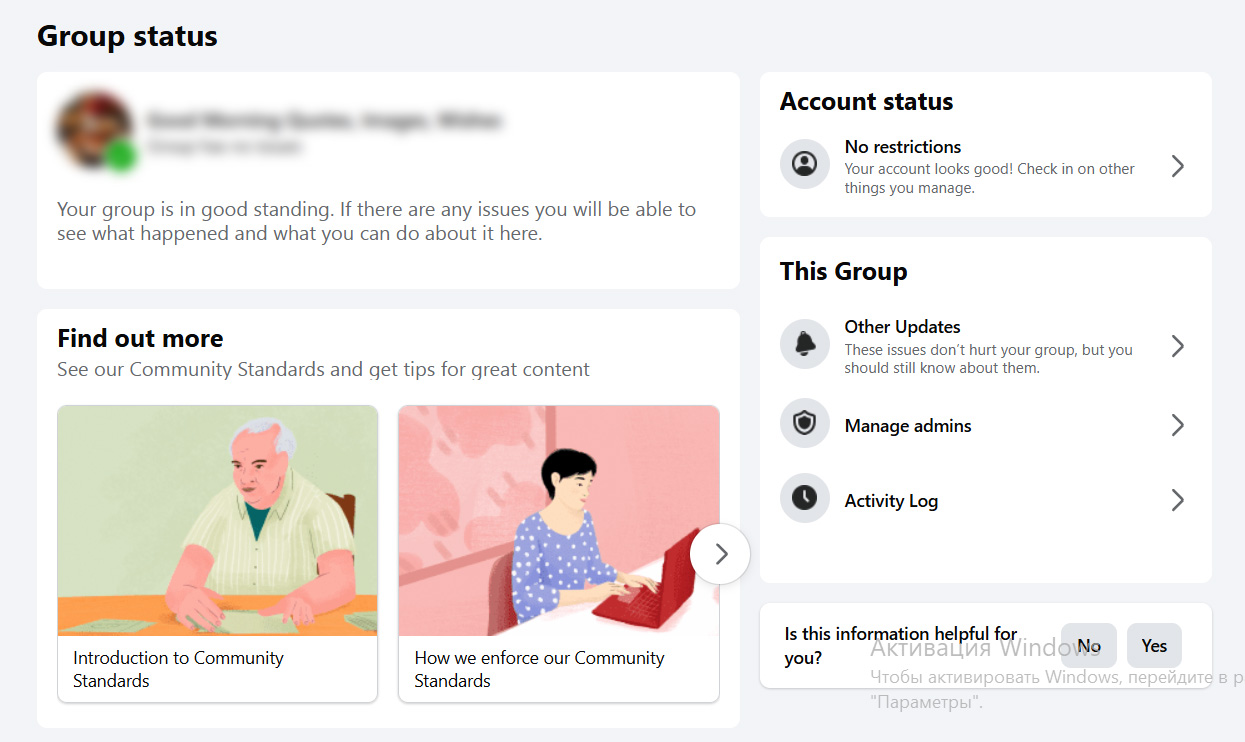The image size is (1245, 742).
Task: Click the account profile icon under Account status
Action: click(x=805, y=164)
